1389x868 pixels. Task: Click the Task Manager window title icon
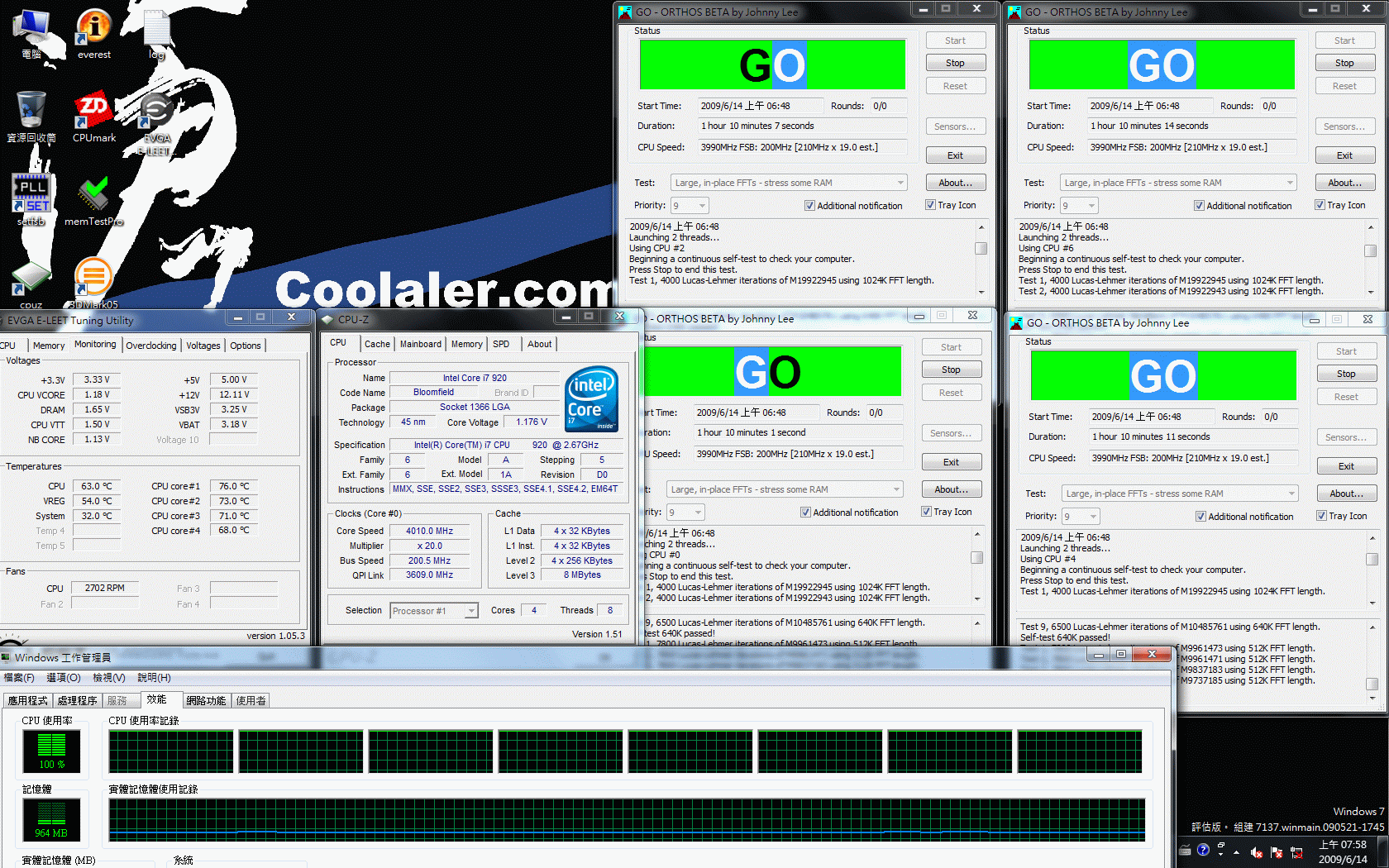6,657
